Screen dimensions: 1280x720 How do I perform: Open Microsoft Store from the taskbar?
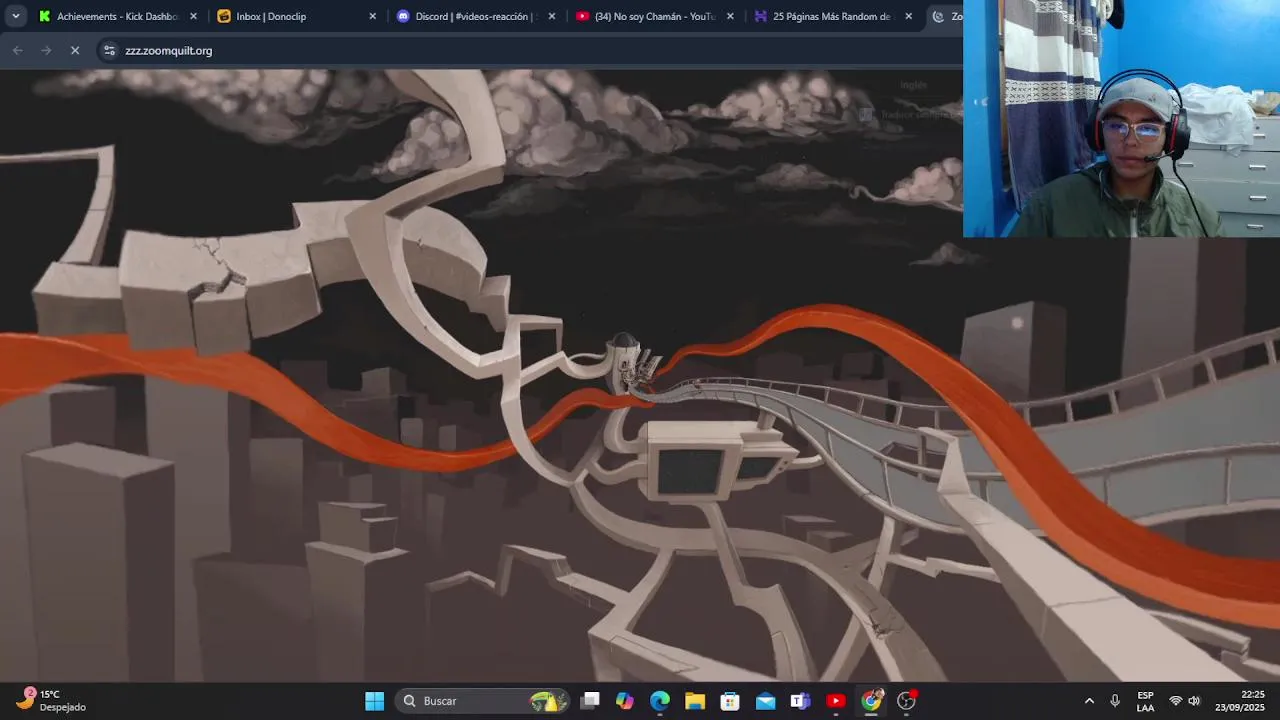(x=730, y=701)
